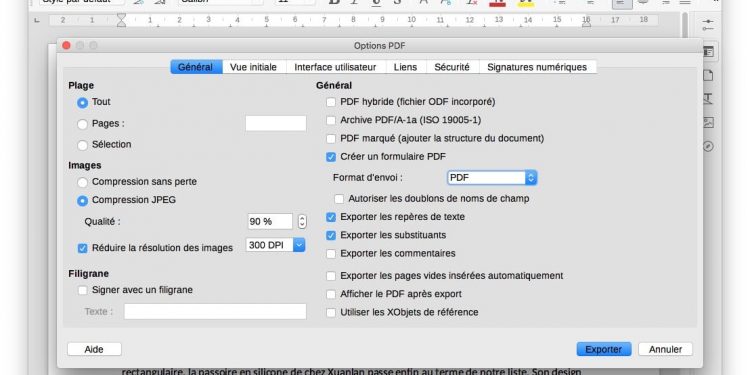Viewport: 750px width, 375px height.
Task: Enable PDF marqué checkbox
Action: [x=331, y=139]
